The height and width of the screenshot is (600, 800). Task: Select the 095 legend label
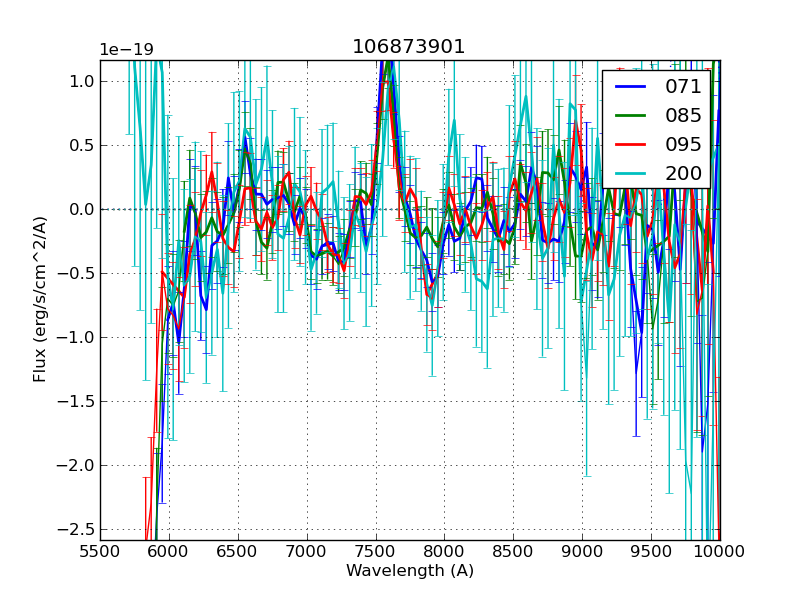[683, 144]
